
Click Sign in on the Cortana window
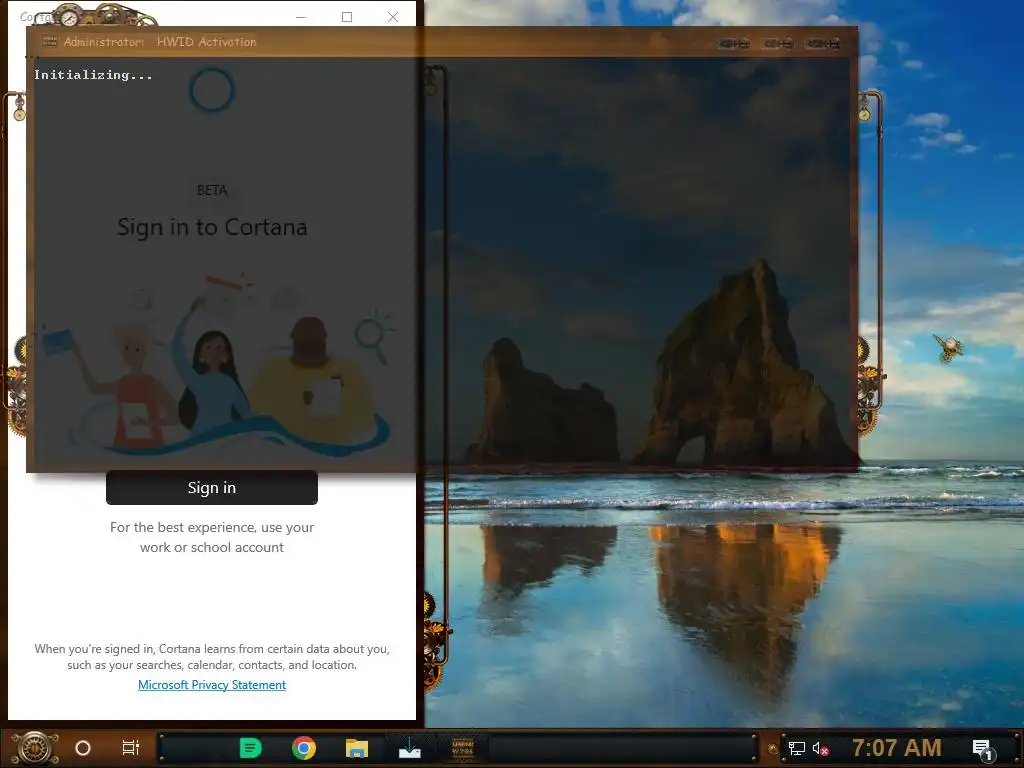pos(212,488)
